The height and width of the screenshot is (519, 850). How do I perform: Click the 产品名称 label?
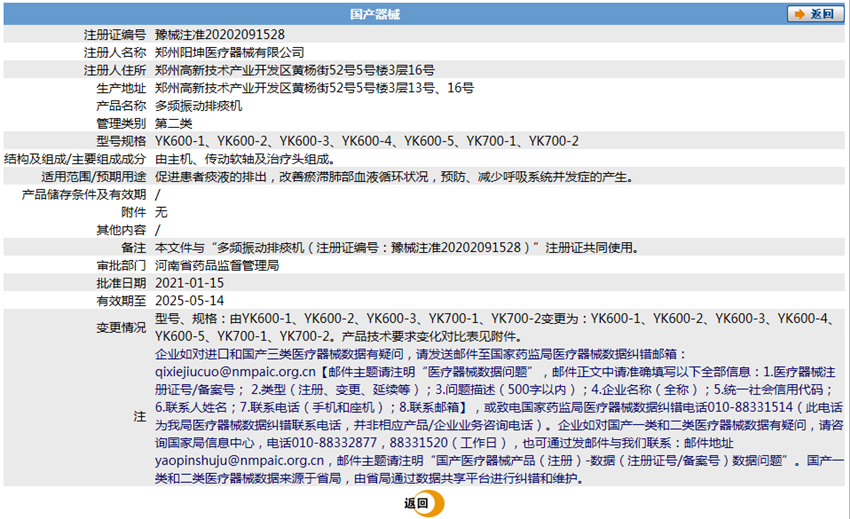[121, 106]
